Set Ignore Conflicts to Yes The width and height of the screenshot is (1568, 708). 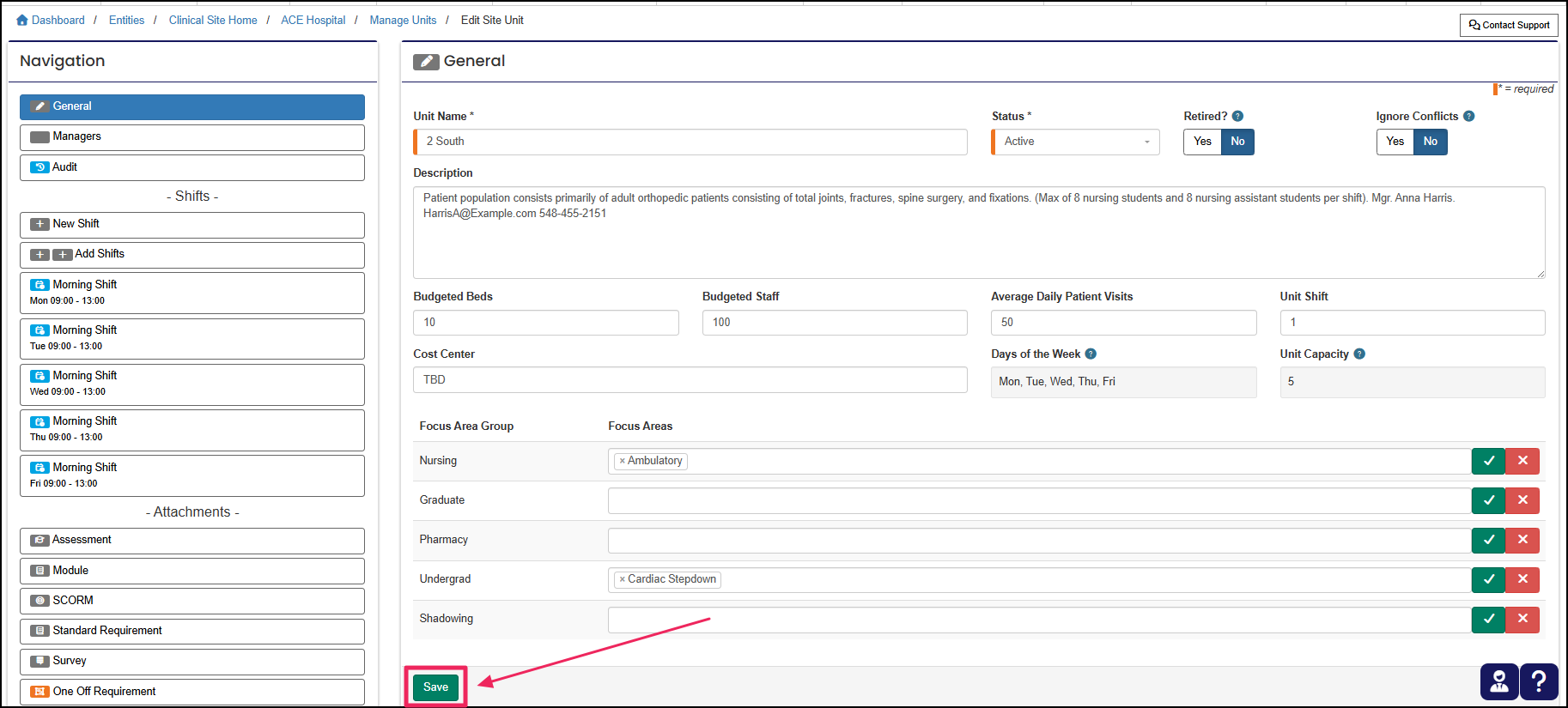point(1395,142)
